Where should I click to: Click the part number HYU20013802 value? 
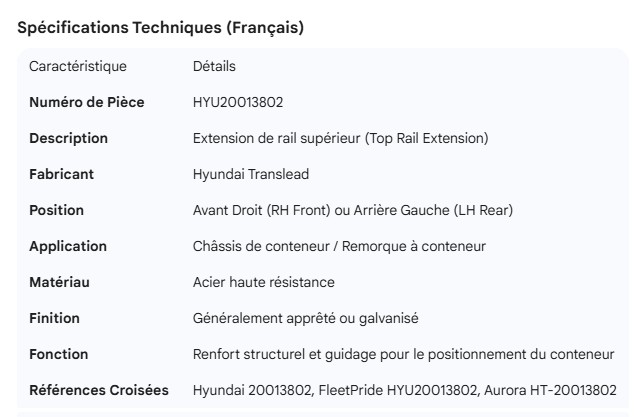pyautogui.click(x=245, y=102)
